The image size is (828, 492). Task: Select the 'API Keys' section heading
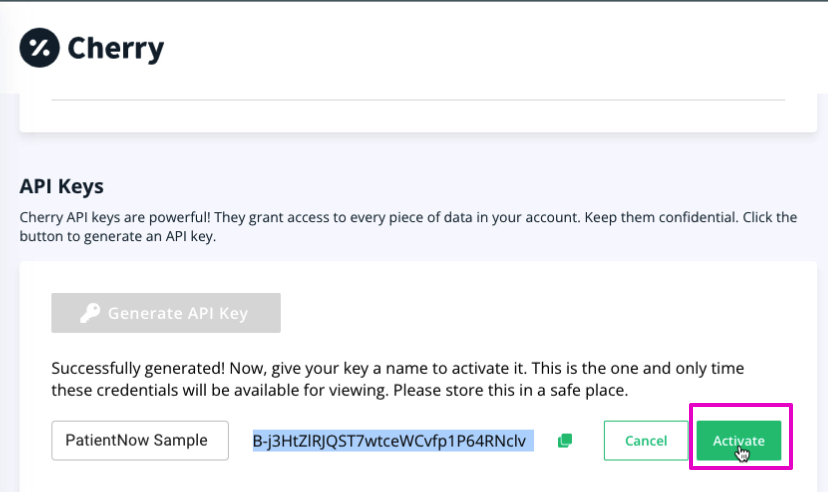[62, 186]
